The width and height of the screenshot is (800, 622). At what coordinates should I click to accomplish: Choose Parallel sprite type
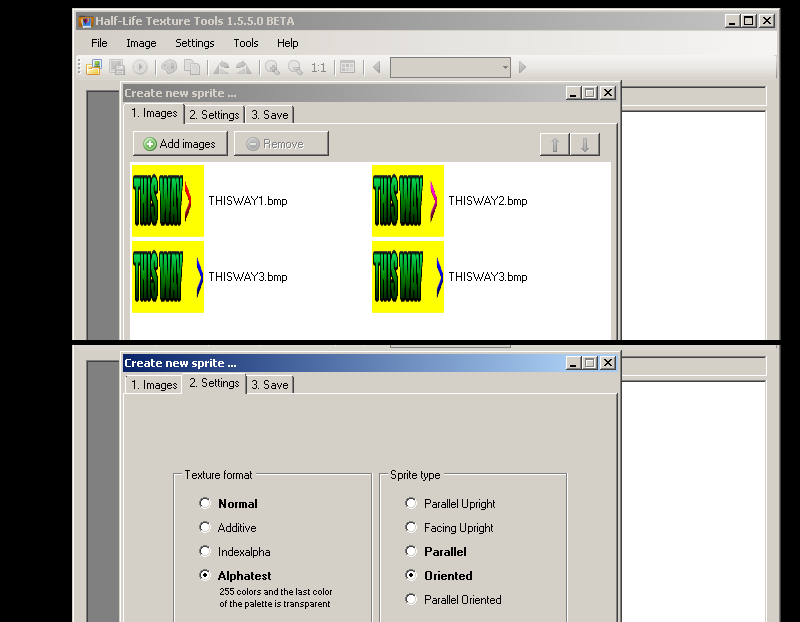[x=436, y=552]
